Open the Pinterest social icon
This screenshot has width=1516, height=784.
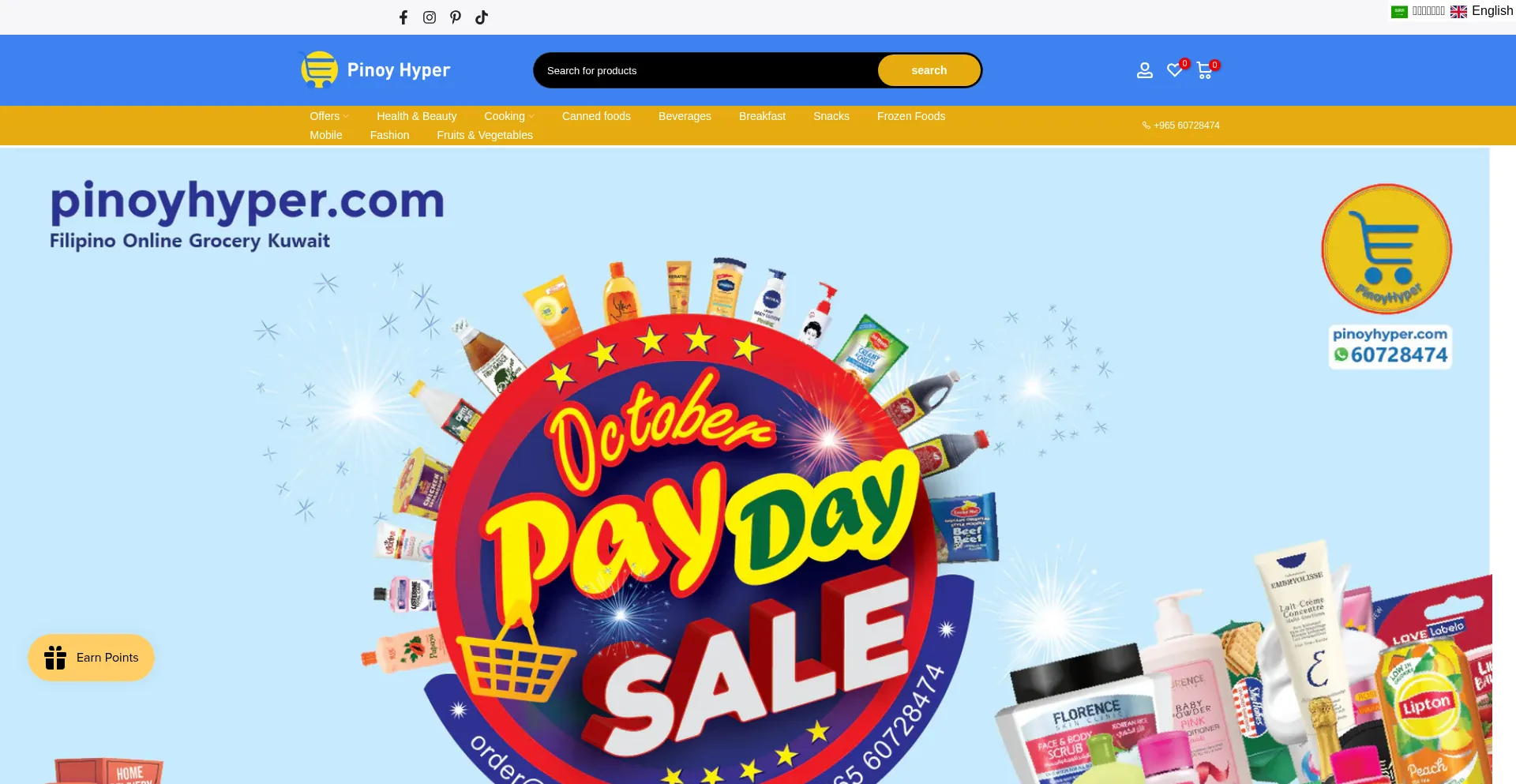coord(456,17)
